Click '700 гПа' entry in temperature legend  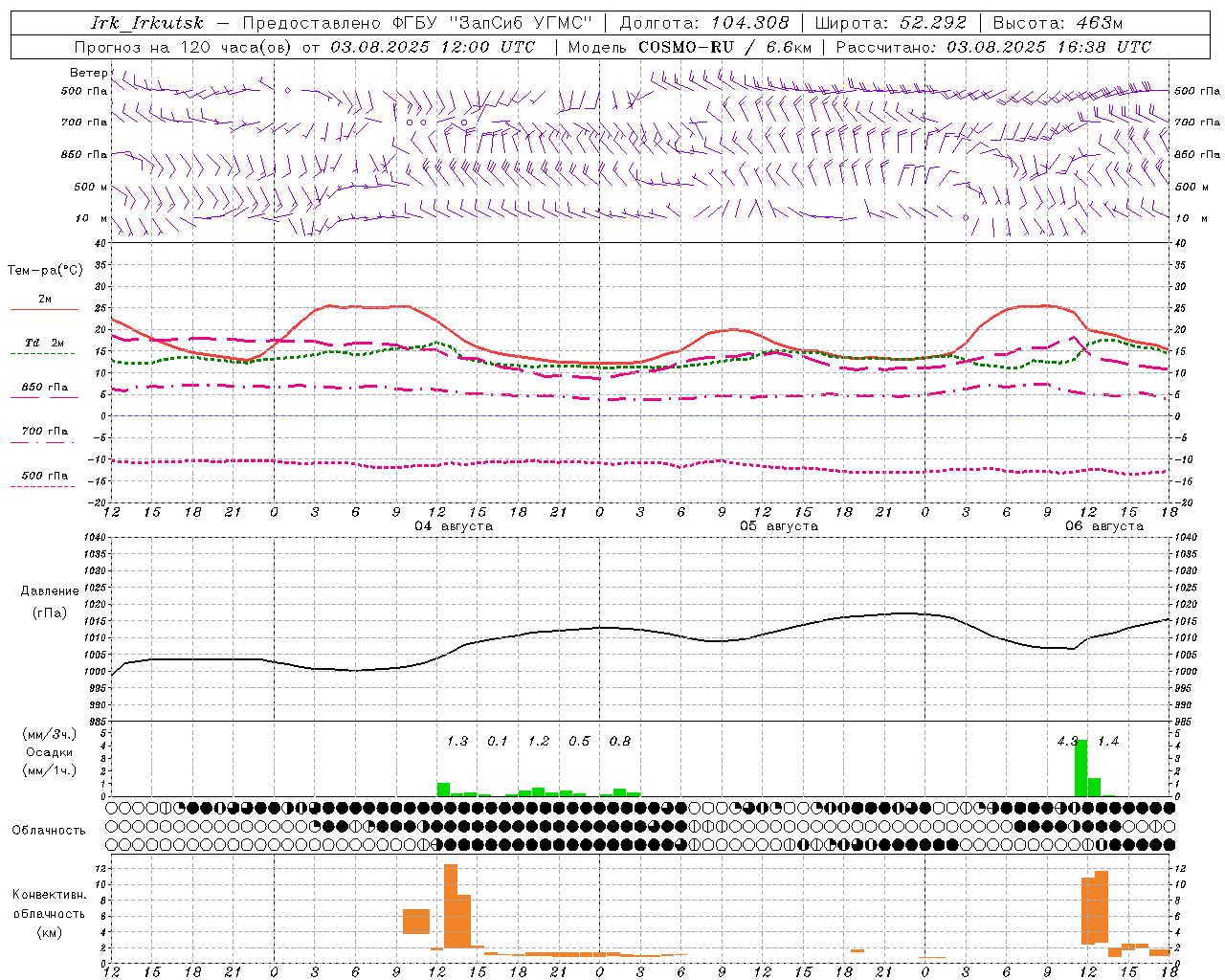click(45, 432)
